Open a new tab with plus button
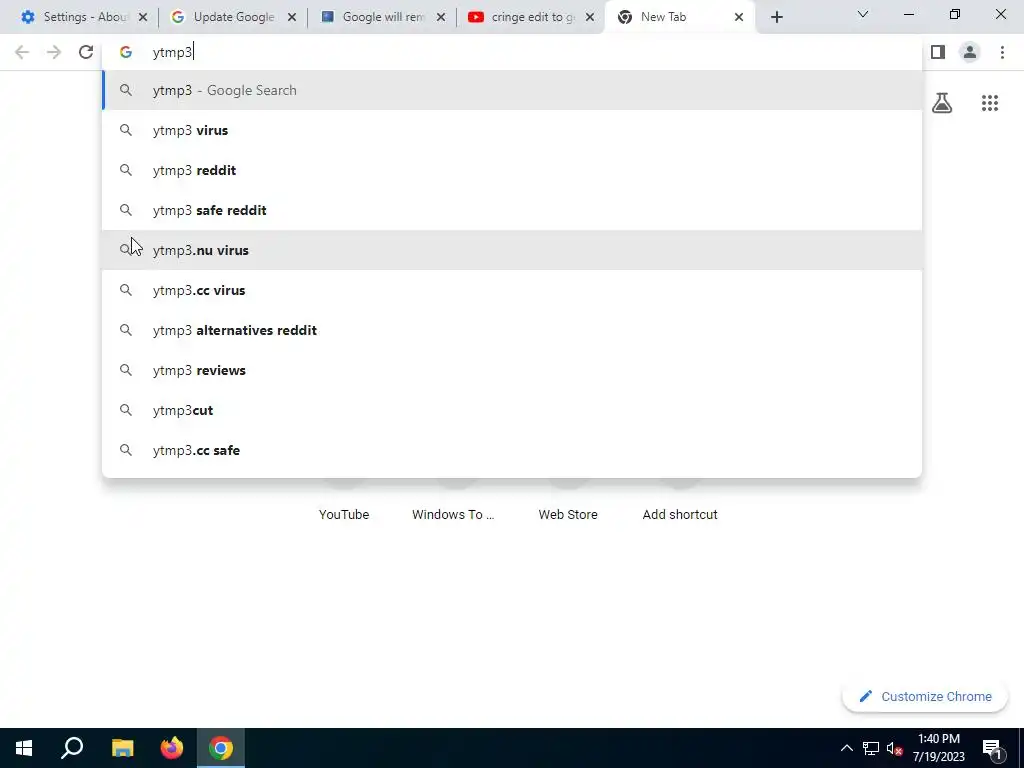1024x768 pixels. point(776,18)
